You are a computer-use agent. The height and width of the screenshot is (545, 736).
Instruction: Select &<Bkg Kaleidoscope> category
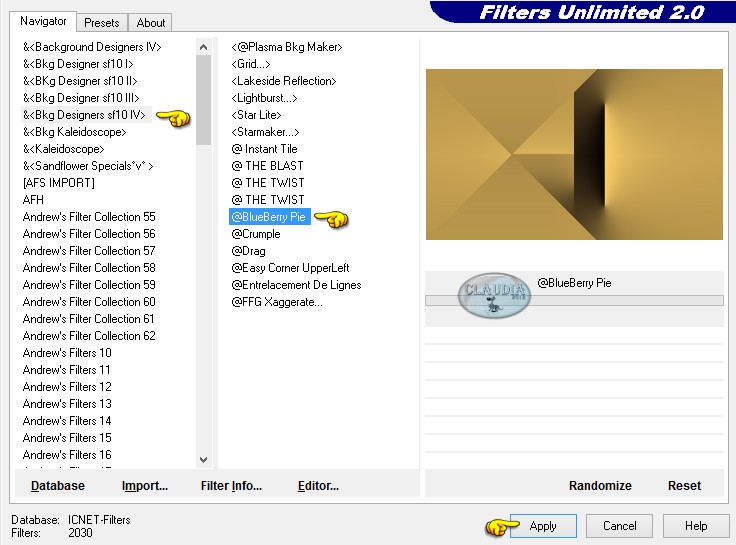75,132
